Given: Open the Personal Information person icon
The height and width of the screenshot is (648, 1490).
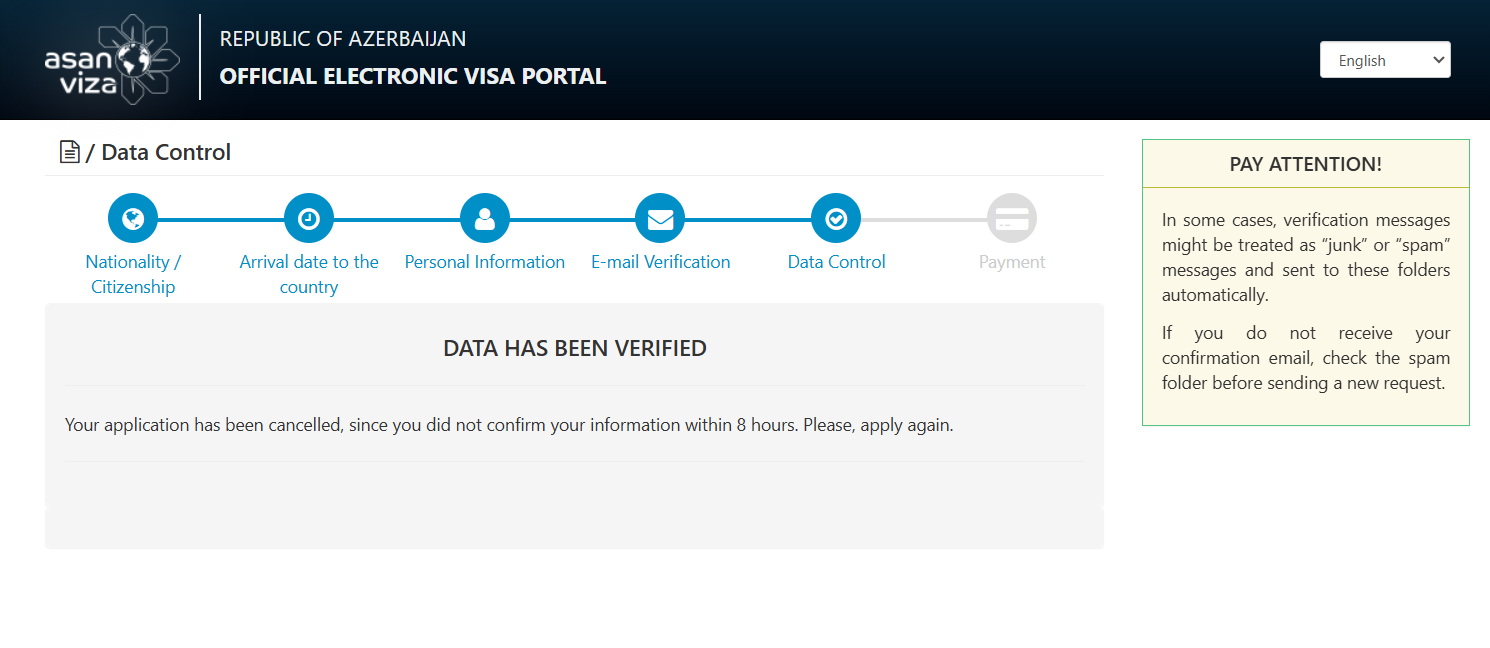Looking at the screenshot, I should (485, 218).
